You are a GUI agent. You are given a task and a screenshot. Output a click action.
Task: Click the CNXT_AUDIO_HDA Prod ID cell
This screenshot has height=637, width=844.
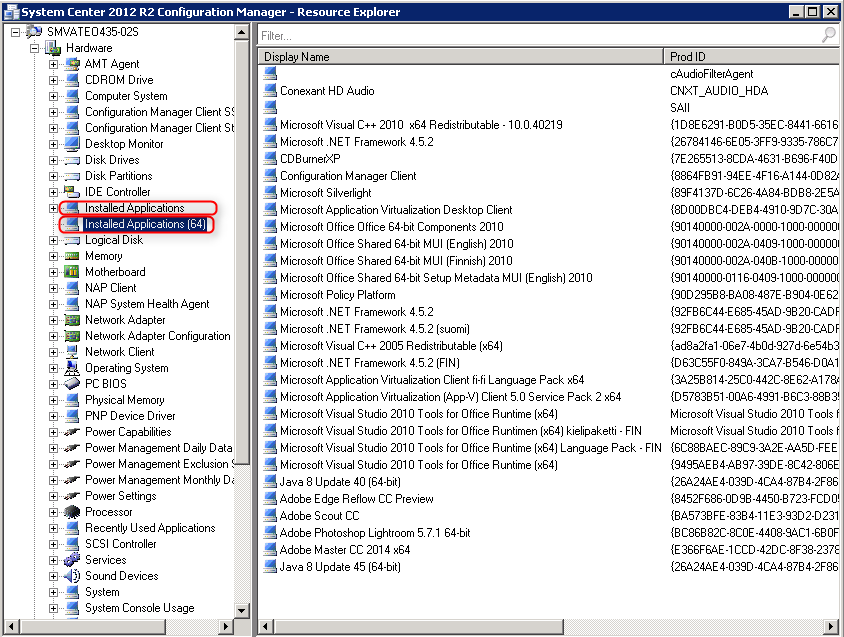point(719,90)
